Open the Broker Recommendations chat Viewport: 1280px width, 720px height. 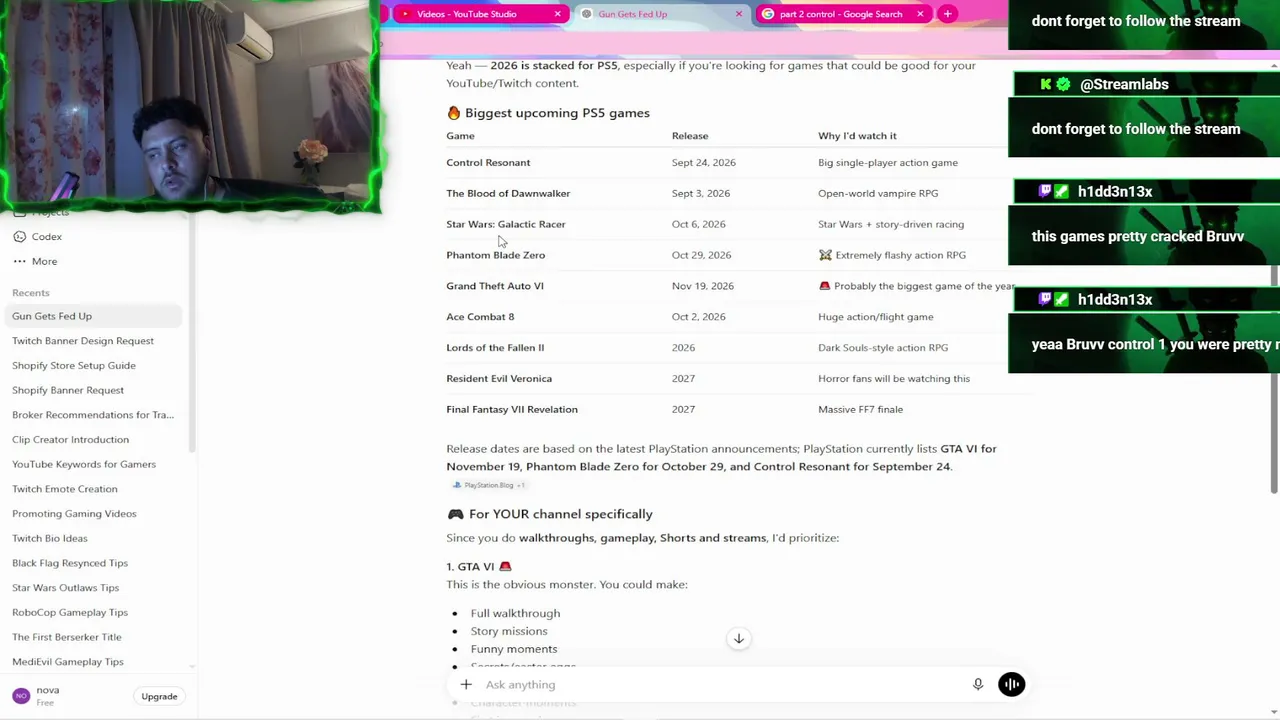click(x=93, y=415)
